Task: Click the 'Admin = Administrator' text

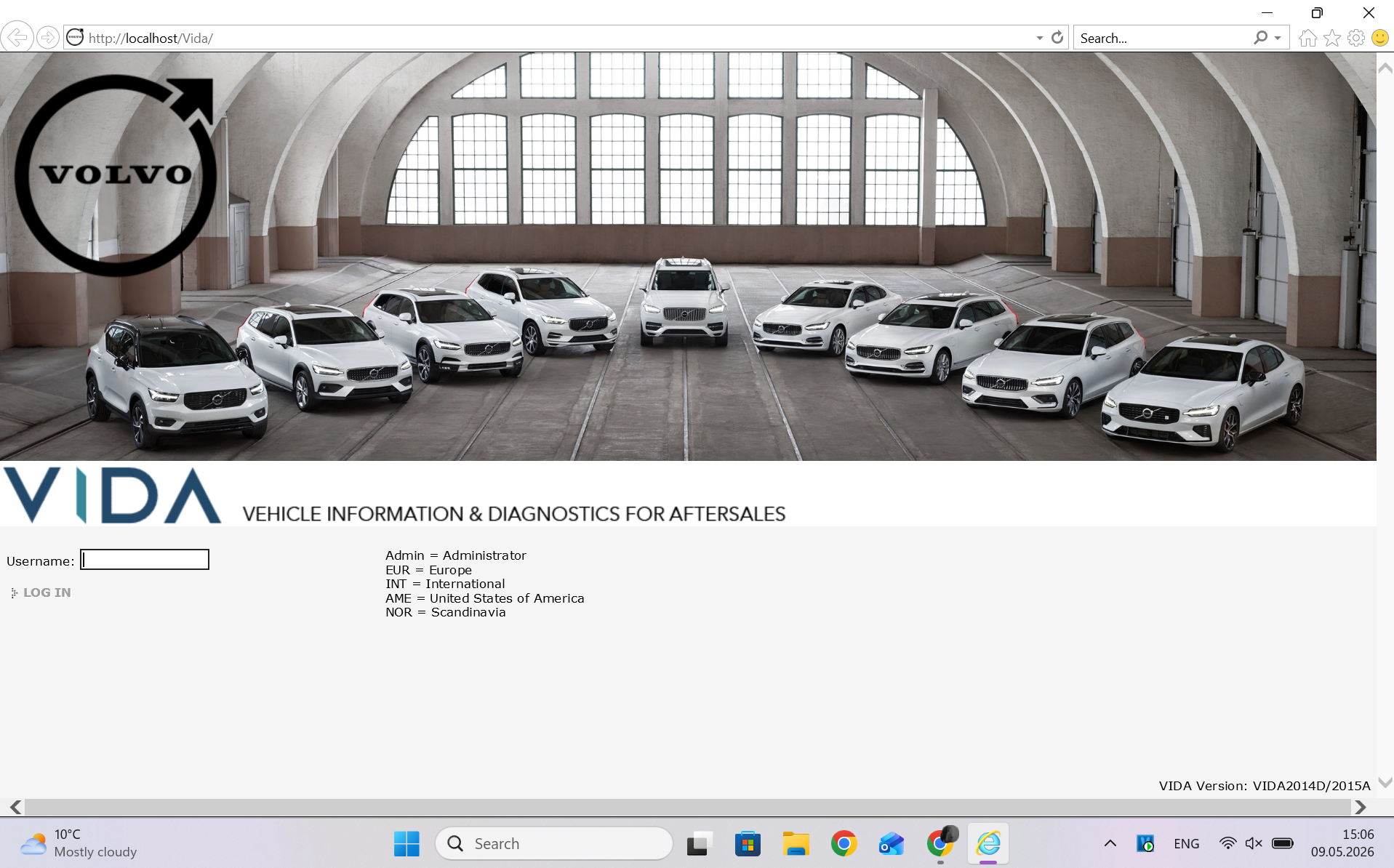Action: pyautogui.click(x=456, y=555)
